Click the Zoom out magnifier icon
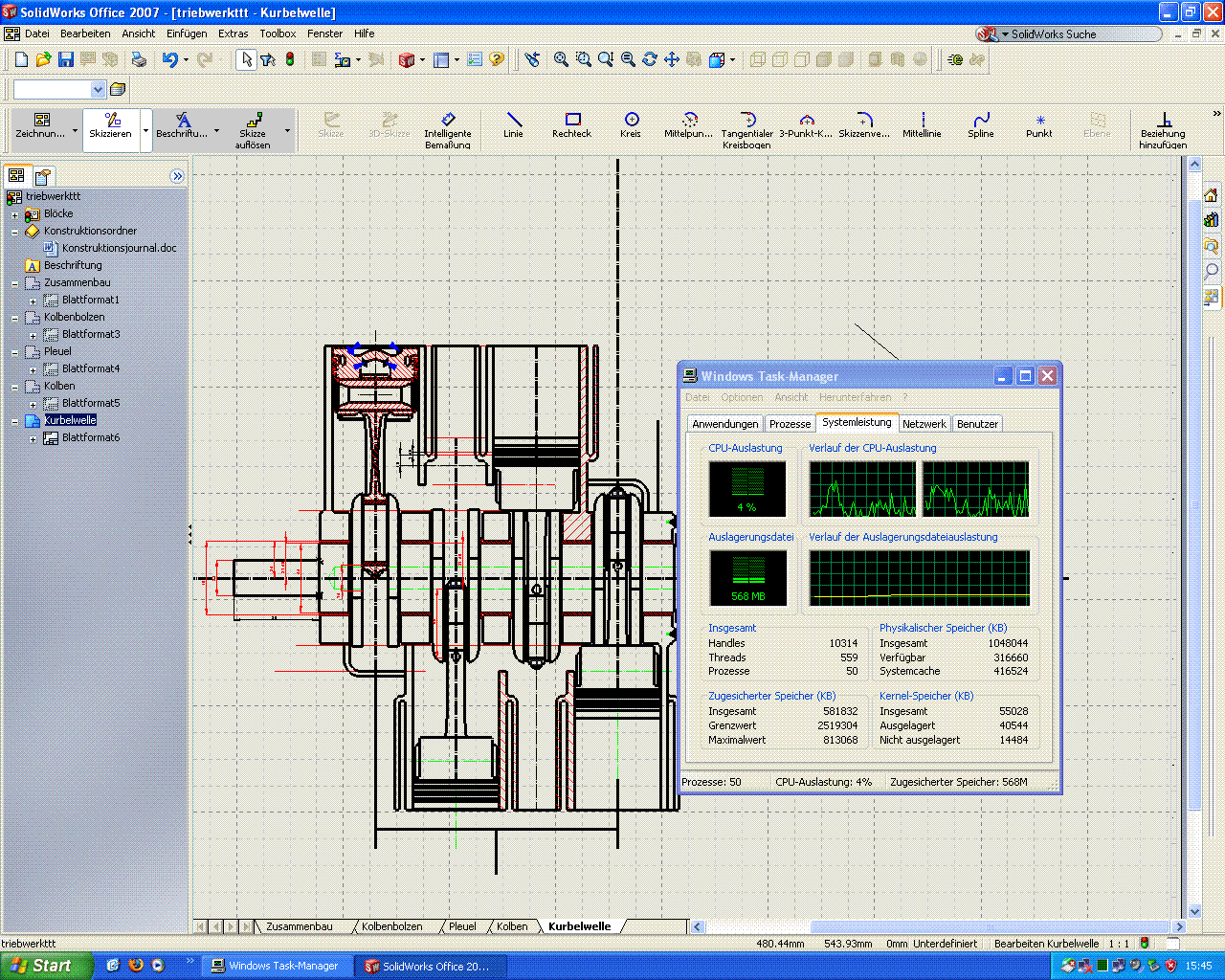1225x980 pixels. [628, 59]
